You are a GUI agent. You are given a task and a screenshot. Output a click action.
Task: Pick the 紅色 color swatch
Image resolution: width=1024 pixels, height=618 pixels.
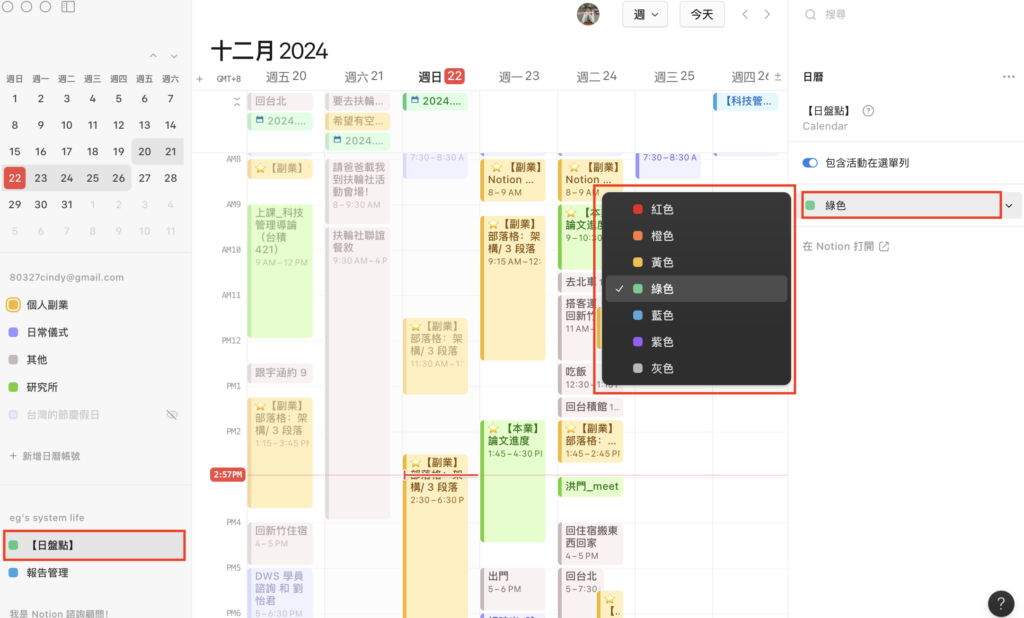pos(662,209)
